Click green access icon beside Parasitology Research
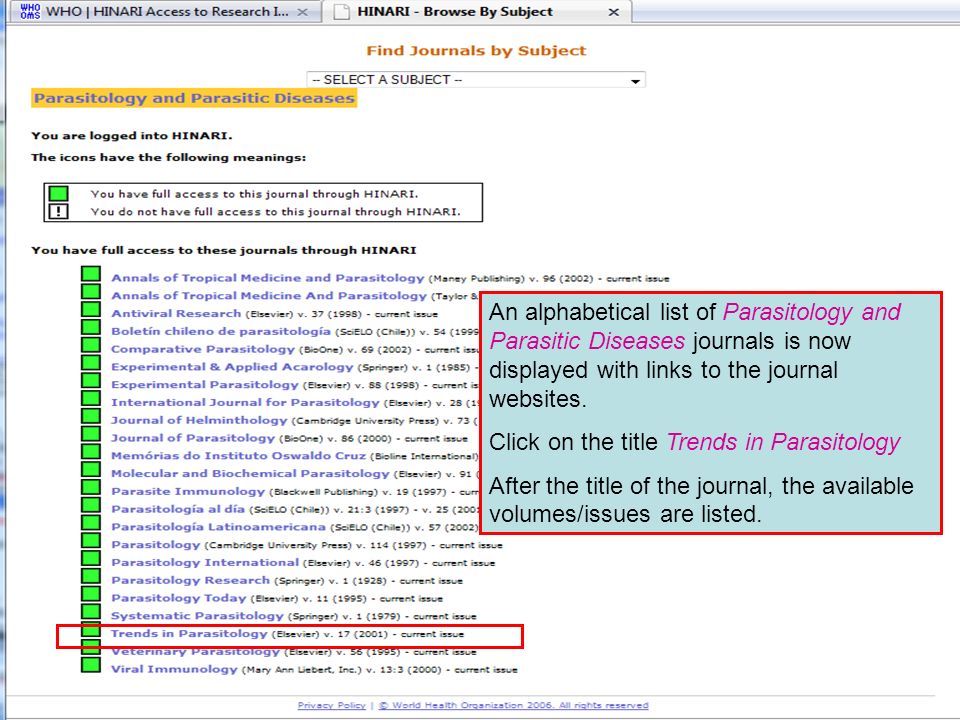This screenshot has width=960, height=720. [91, 576]
